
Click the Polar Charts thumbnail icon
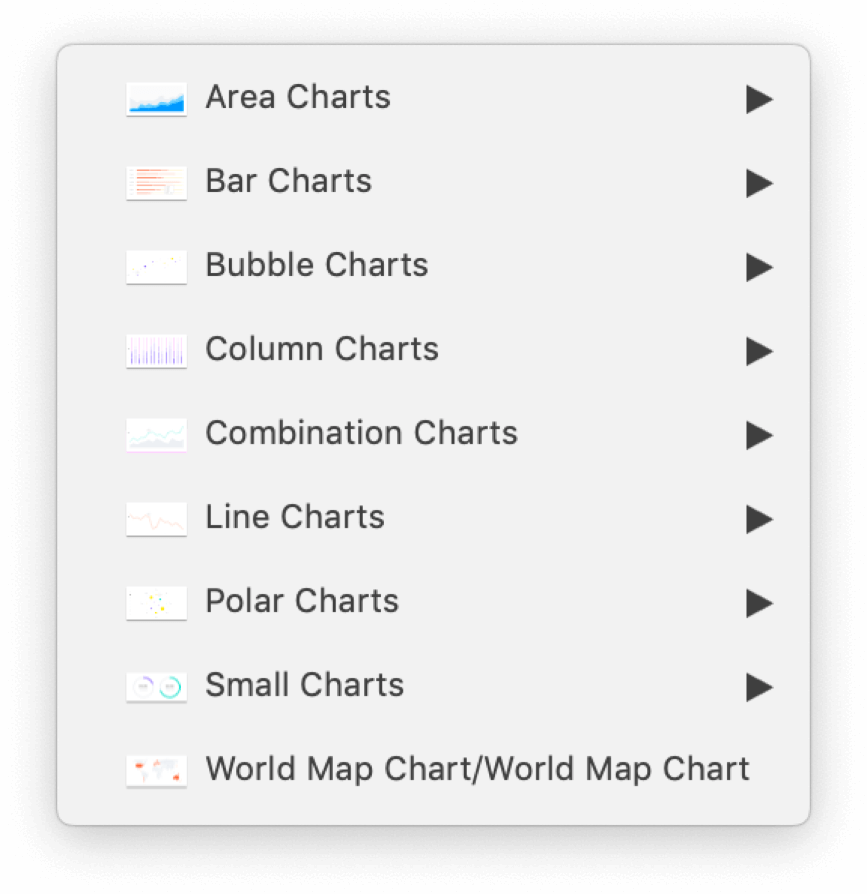pos(156,603)
